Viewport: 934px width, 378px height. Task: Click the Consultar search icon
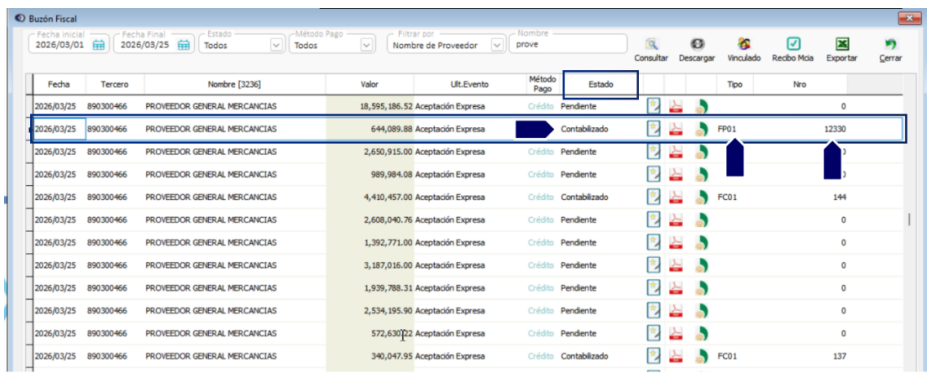point(651,44)
